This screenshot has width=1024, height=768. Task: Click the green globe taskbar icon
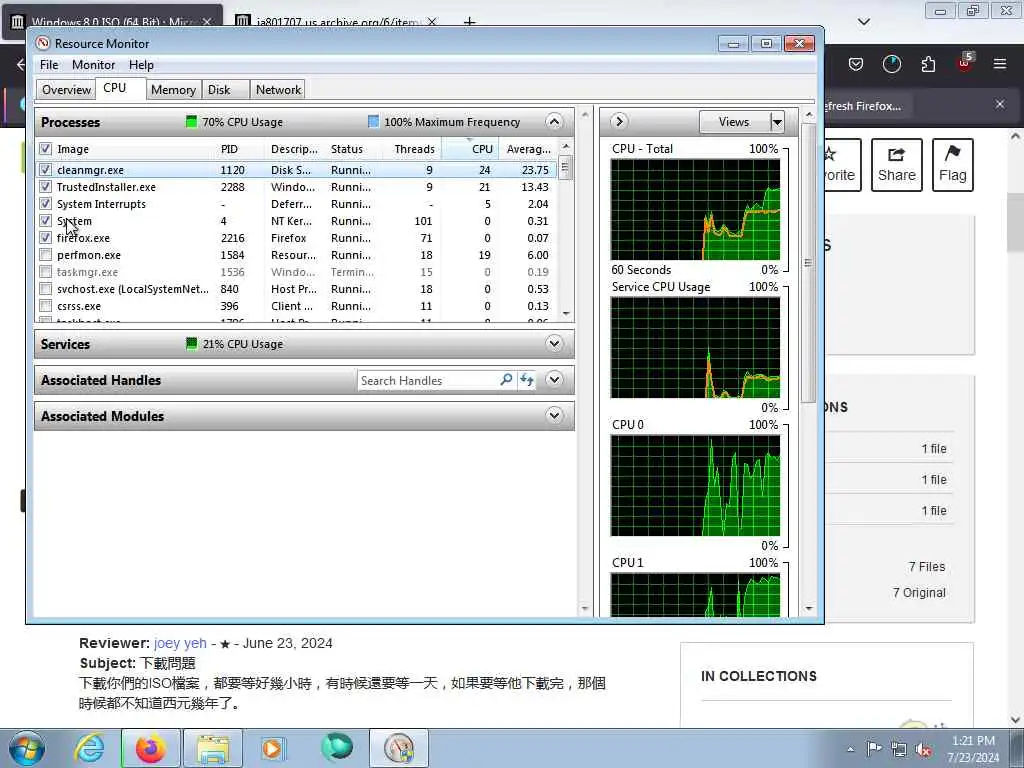(x=337, y=747)
